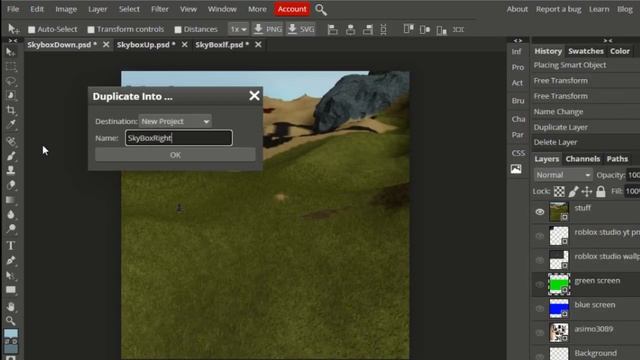Enable the Transform controls checkbox
640x360 pixels.
pyautogui.click(x=91, y=29)
